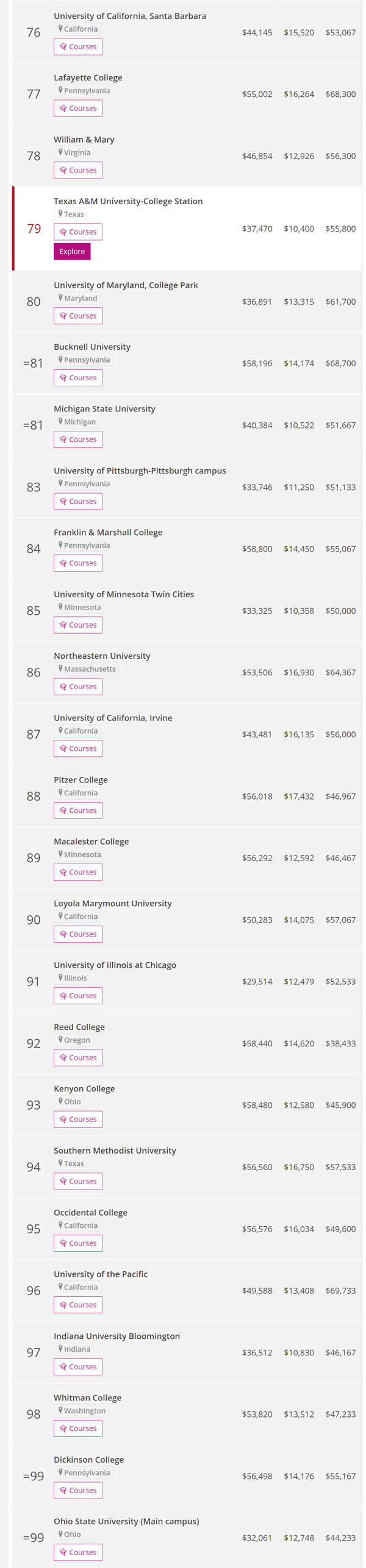Screen dimensions: 366x1568
Task: Open Courses for Lafayette College
Action: click(x=78, y=108)
